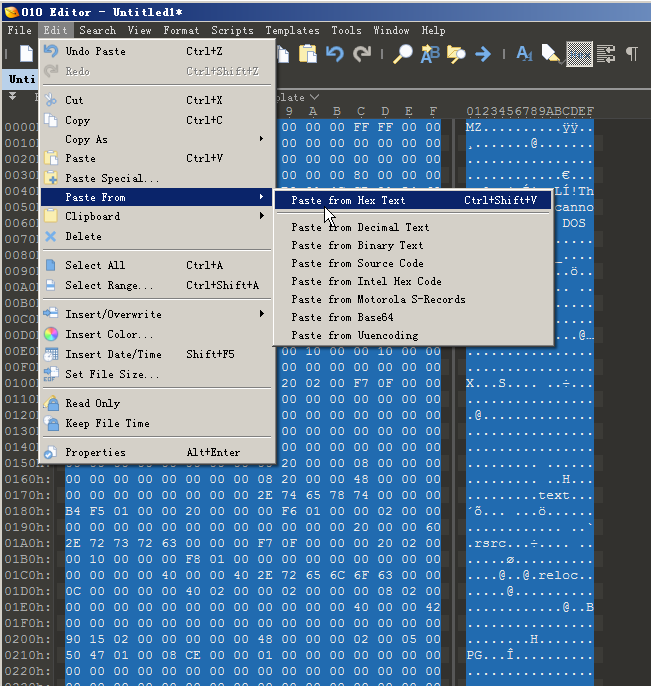
Task: Click the Select Range text label
Action: pos(109,285)
